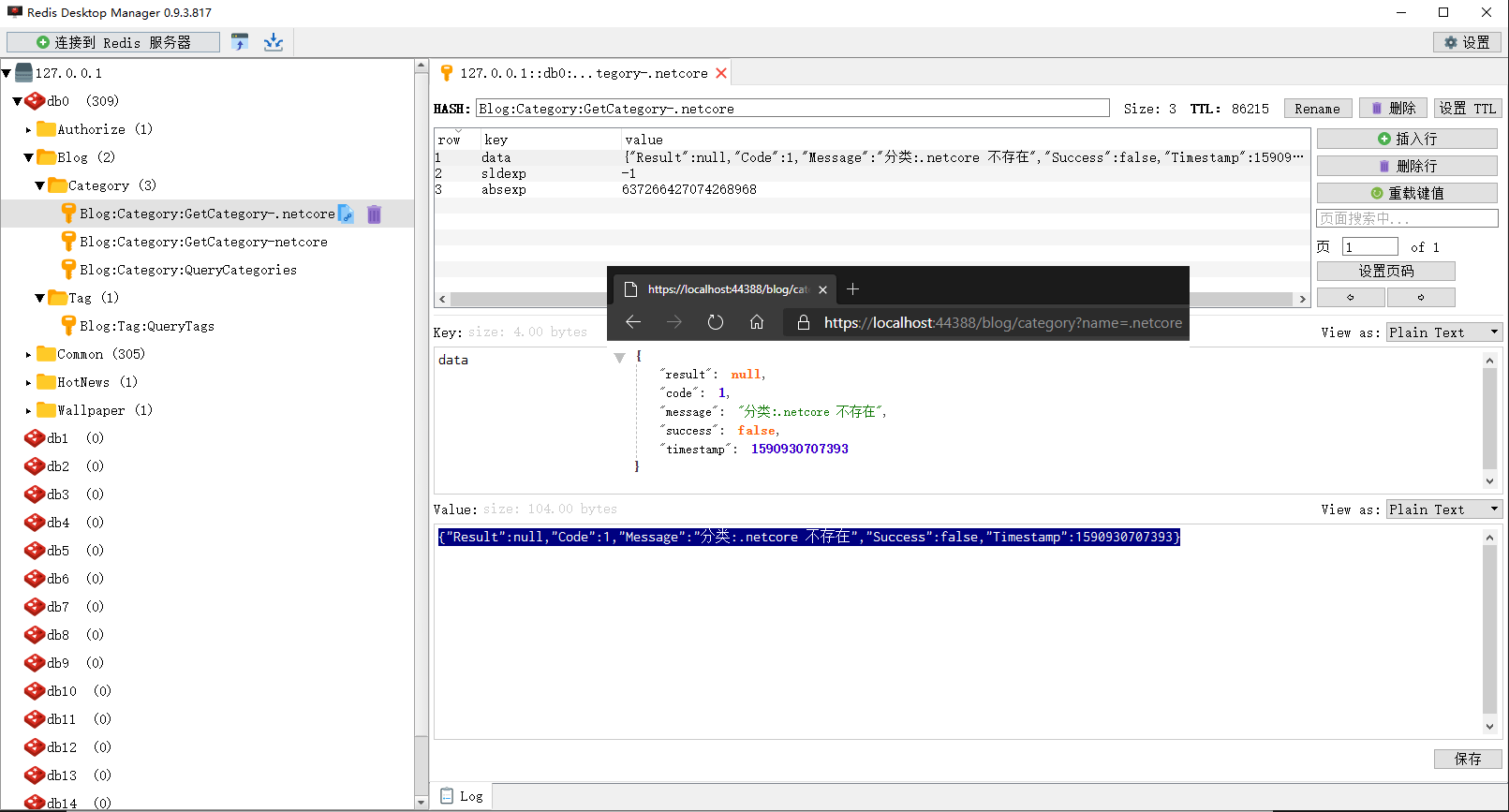Open the db1 database icon
The image size is (1509, 812).
pyautogui.click(x=35, y=438)
